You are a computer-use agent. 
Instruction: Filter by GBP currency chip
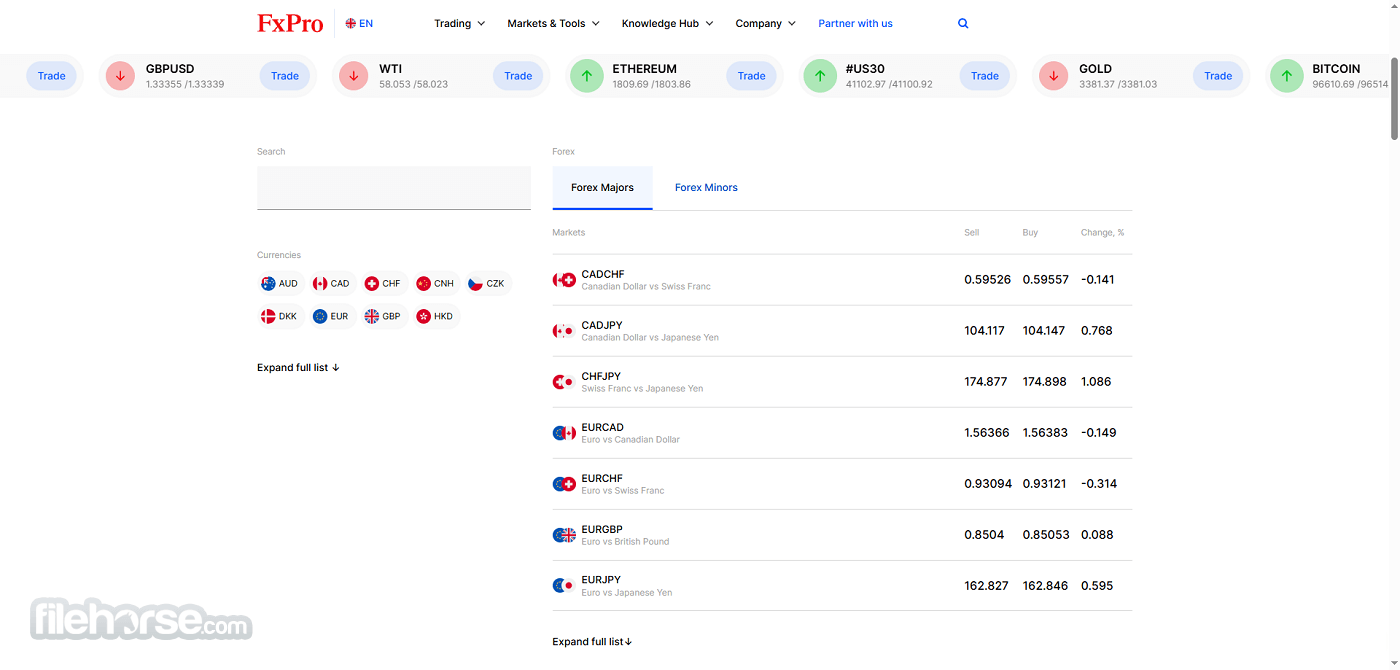[384, 316]
